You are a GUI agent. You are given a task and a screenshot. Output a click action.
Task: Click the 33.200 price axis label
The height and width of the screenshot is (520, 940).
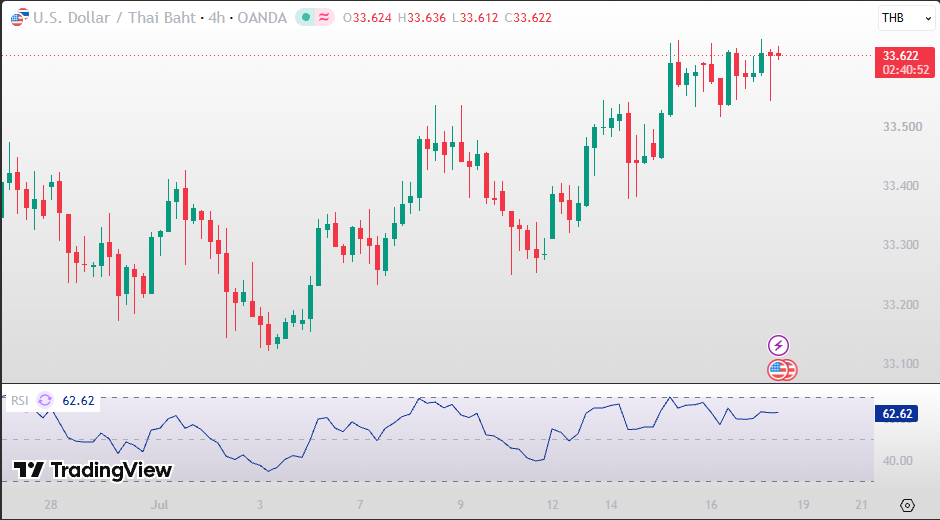coord(901,305)
